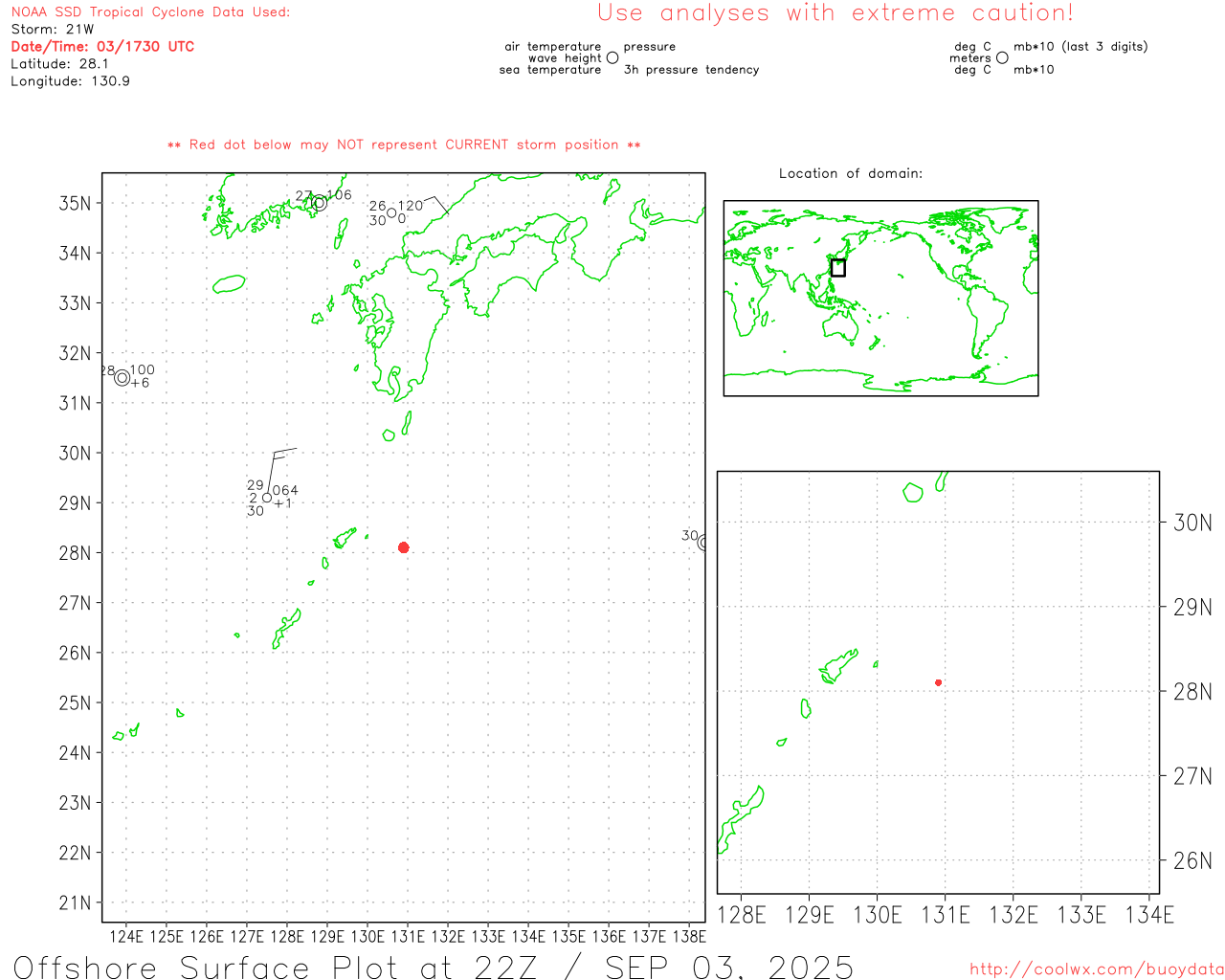Click the world overview map thumbnail
The image size is (1225, 980).
(880, 299)
